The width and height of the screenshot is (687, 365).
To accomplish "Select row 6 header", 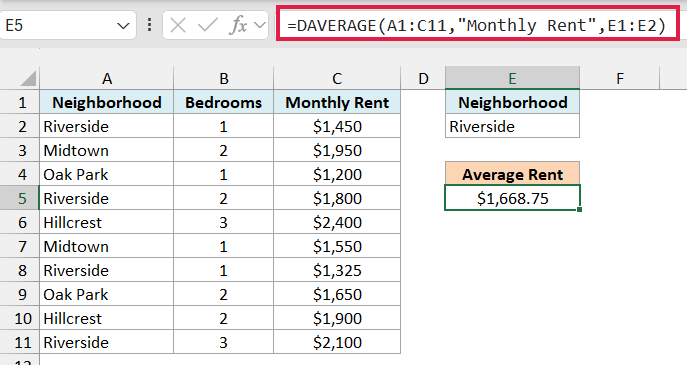I will click(20, 223).
